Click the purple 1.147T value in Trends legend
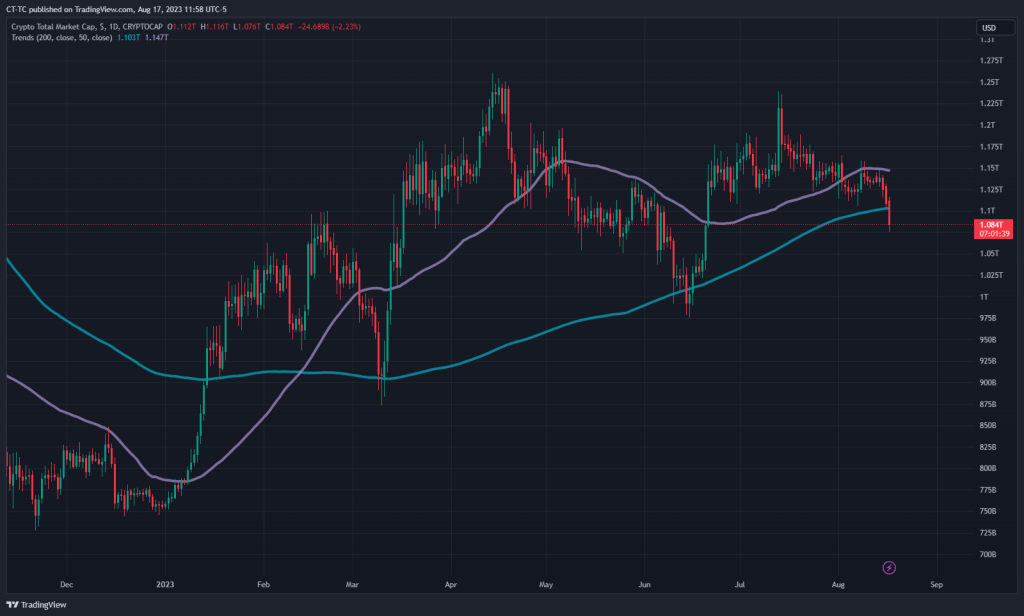The height and width of the screenshot is (616, 1024). (x=158, y=36)
